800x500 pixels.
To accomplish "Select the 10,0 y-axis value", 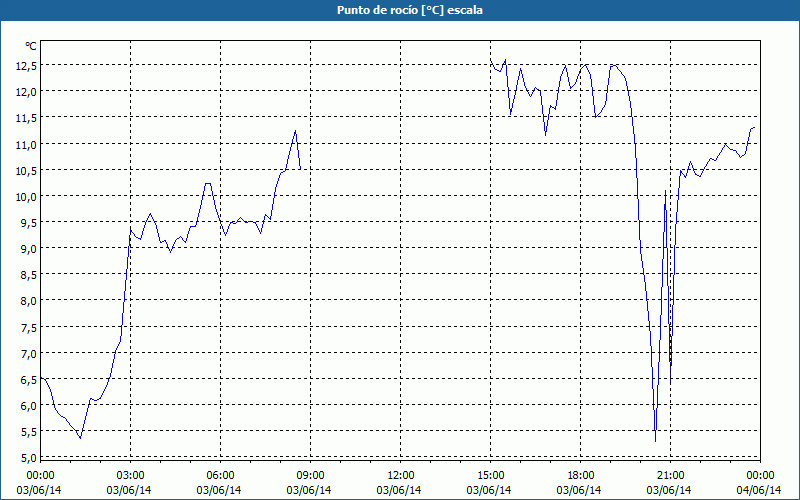I will (x=26, y=196).
